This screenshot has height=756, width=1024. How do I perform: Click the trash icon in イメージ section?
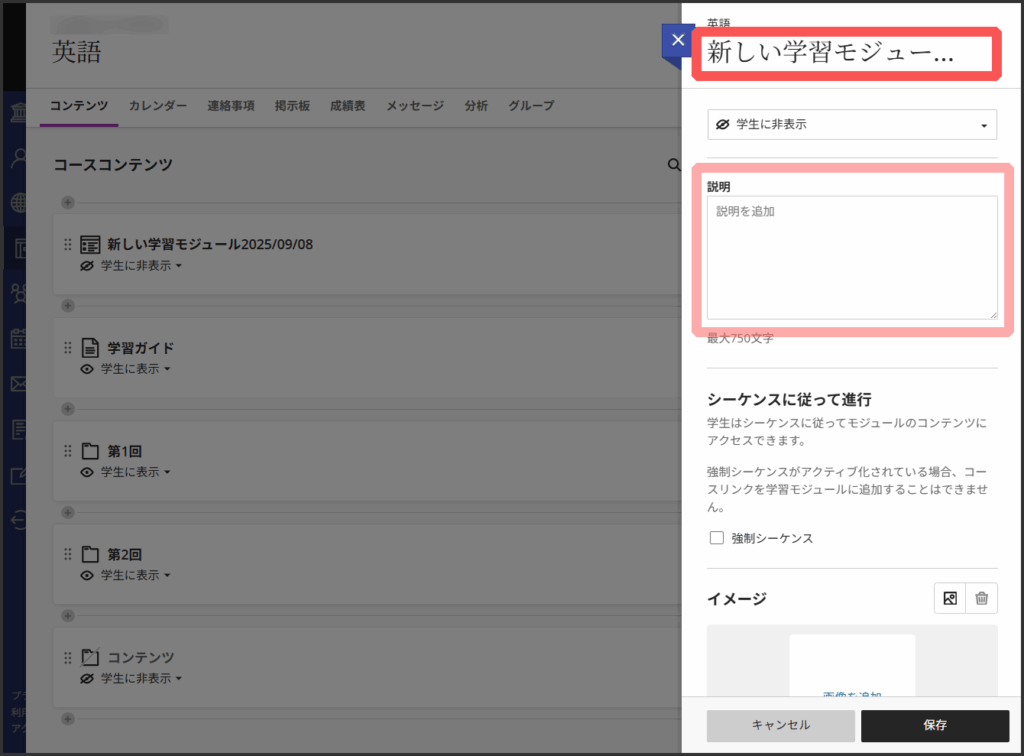[x=982, y=598]
